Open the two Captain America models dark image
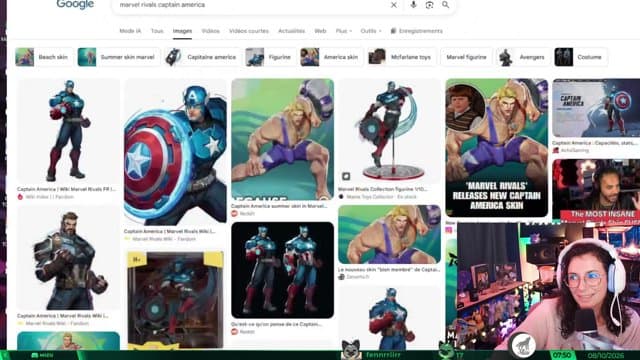The width and height of the screenshot is (640, 360). (282, 270)
